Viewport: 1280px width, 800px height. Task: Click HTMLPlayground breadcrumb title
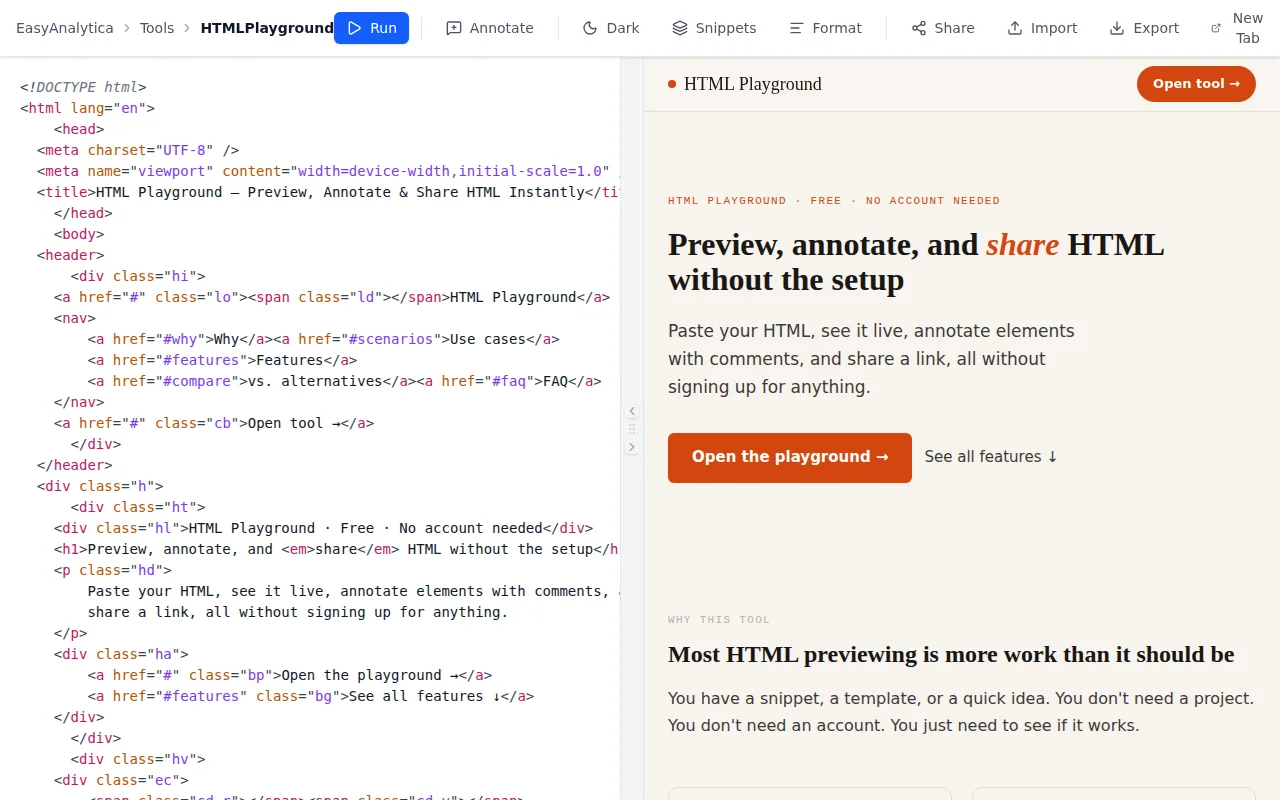click(x=267, y=28)
